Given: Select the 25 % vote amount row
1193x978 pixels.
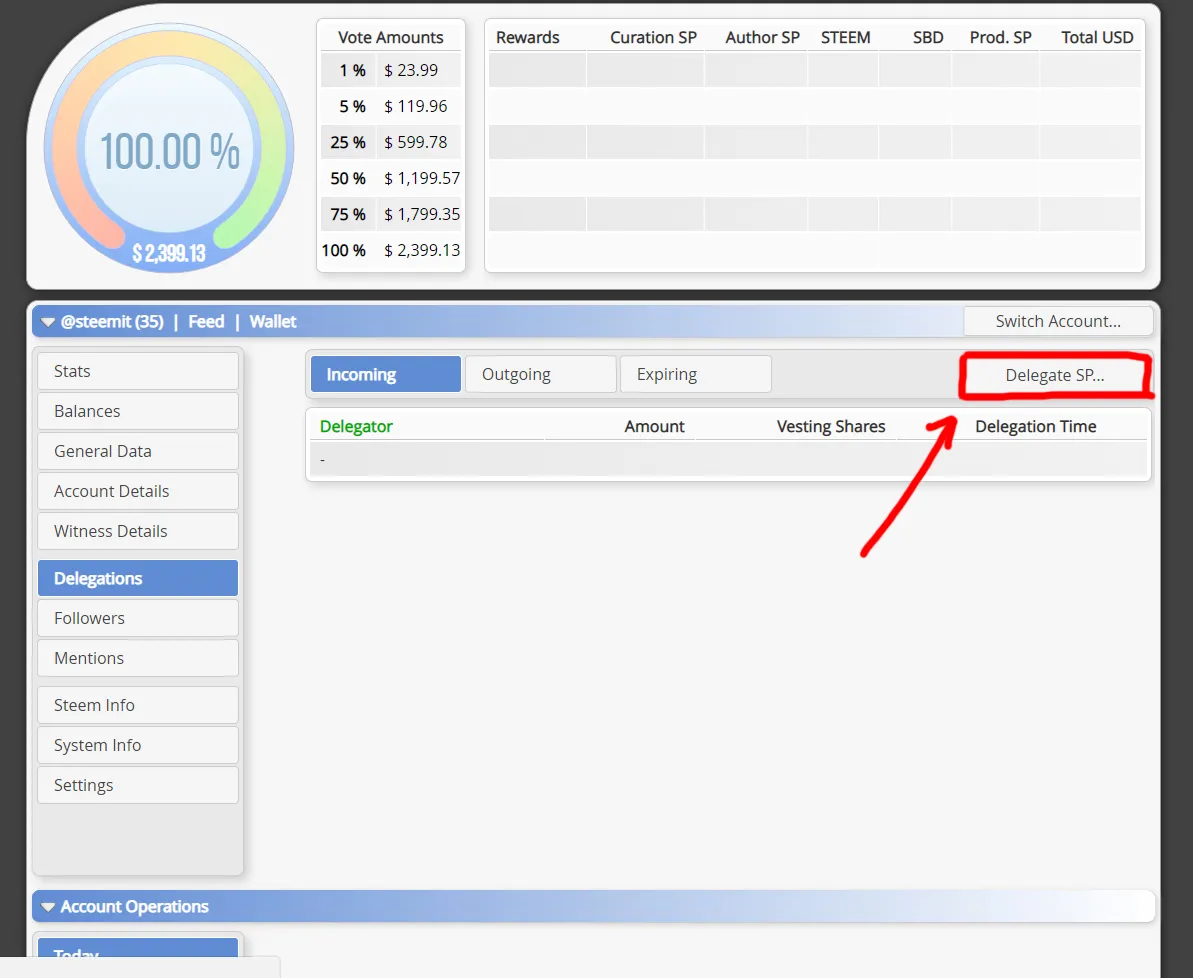Looking at the screenshot, I should point(390,142).
